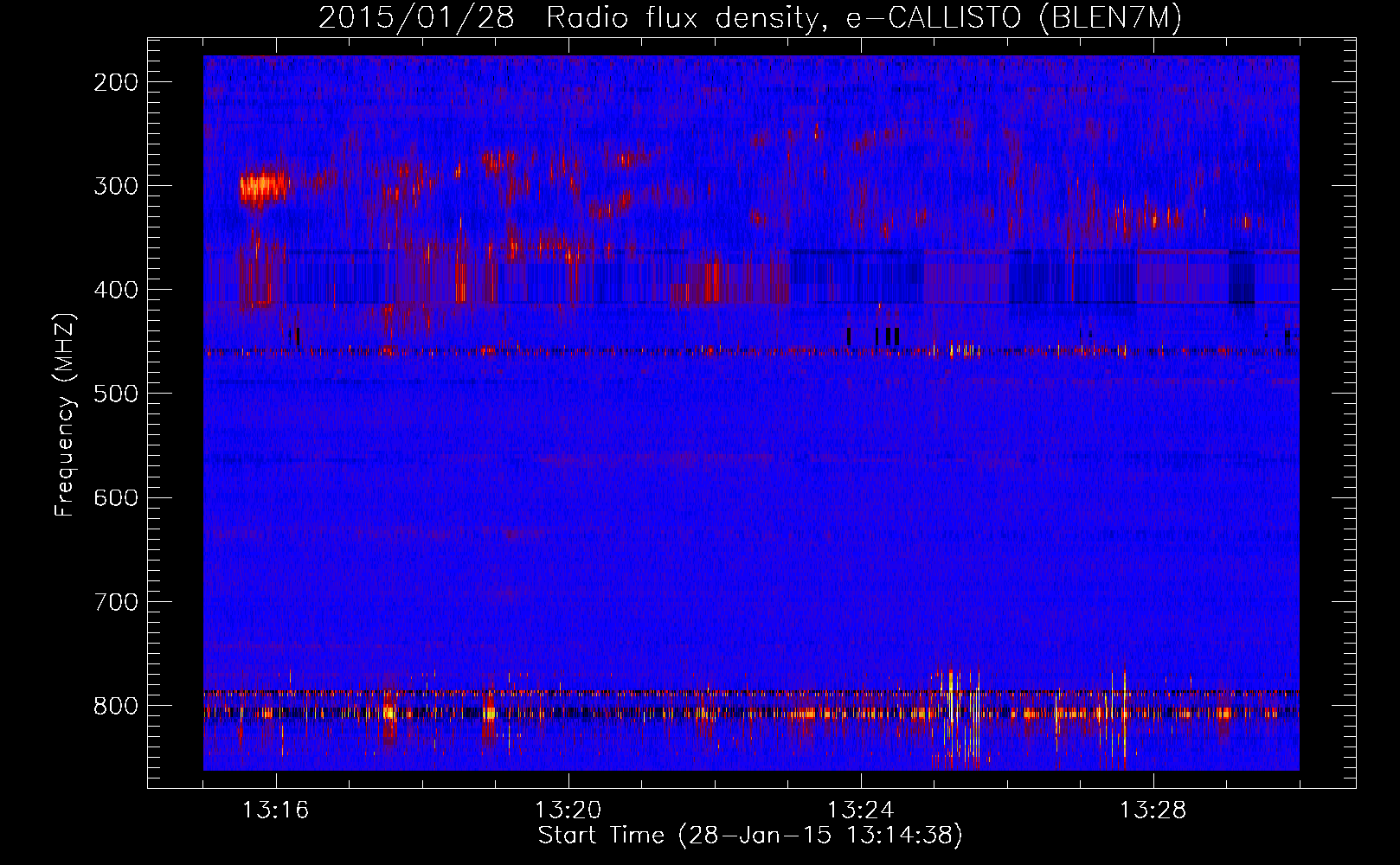Click the 600 frequency tick label
This screenshot has width=1400, height=865.
115,497
